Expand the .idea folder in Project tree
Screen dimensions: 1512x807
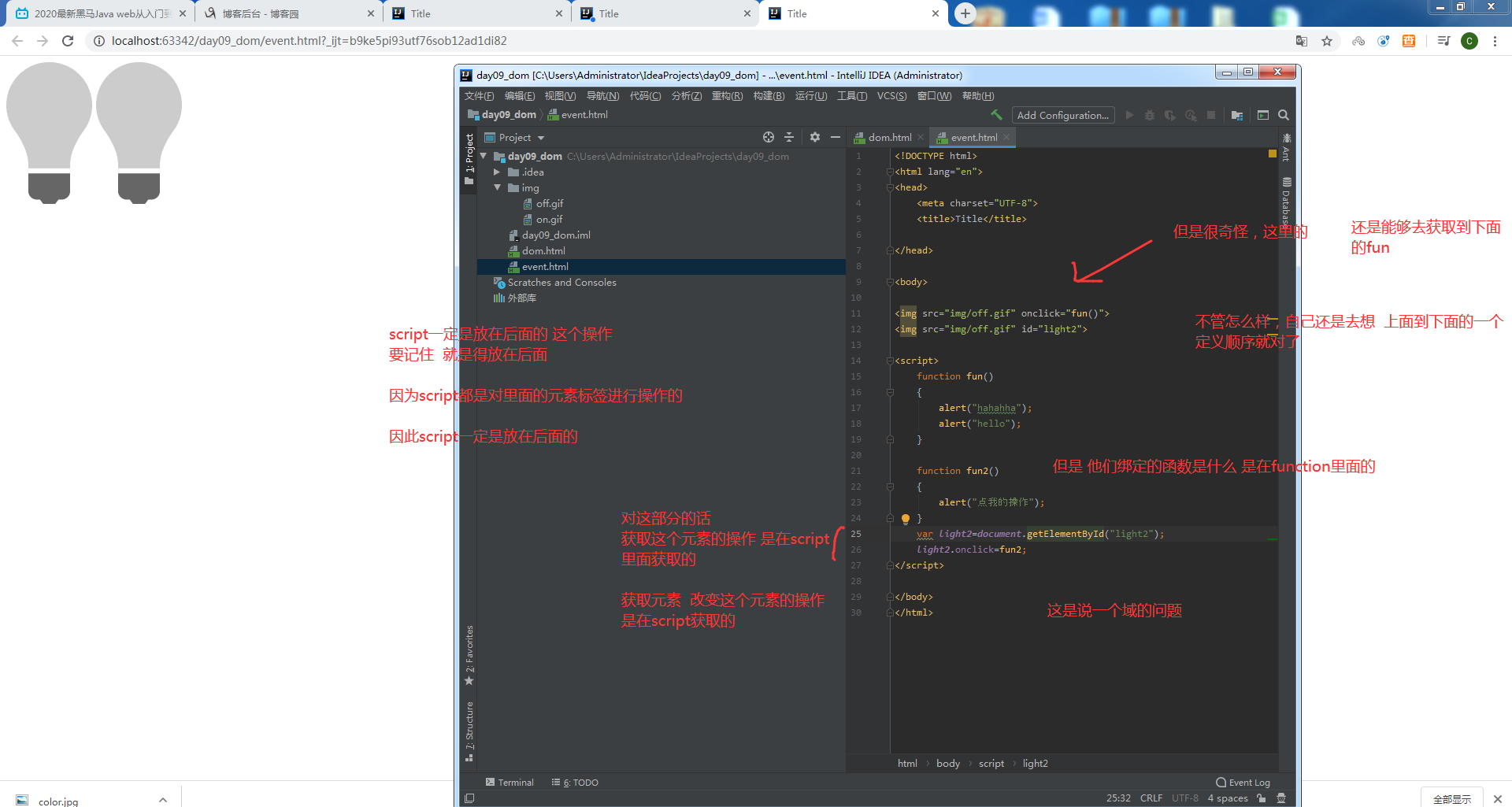(497, 172)
